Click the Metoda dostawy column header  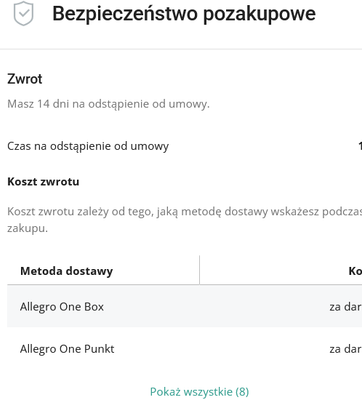[x=67, y=271]
